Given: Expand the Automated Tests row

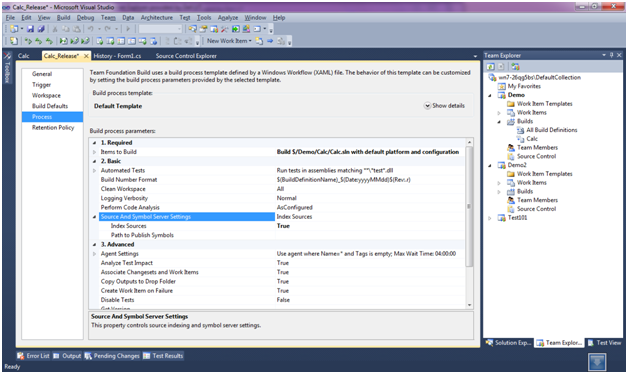Looking at the screenshot, I should pos(95,171).
